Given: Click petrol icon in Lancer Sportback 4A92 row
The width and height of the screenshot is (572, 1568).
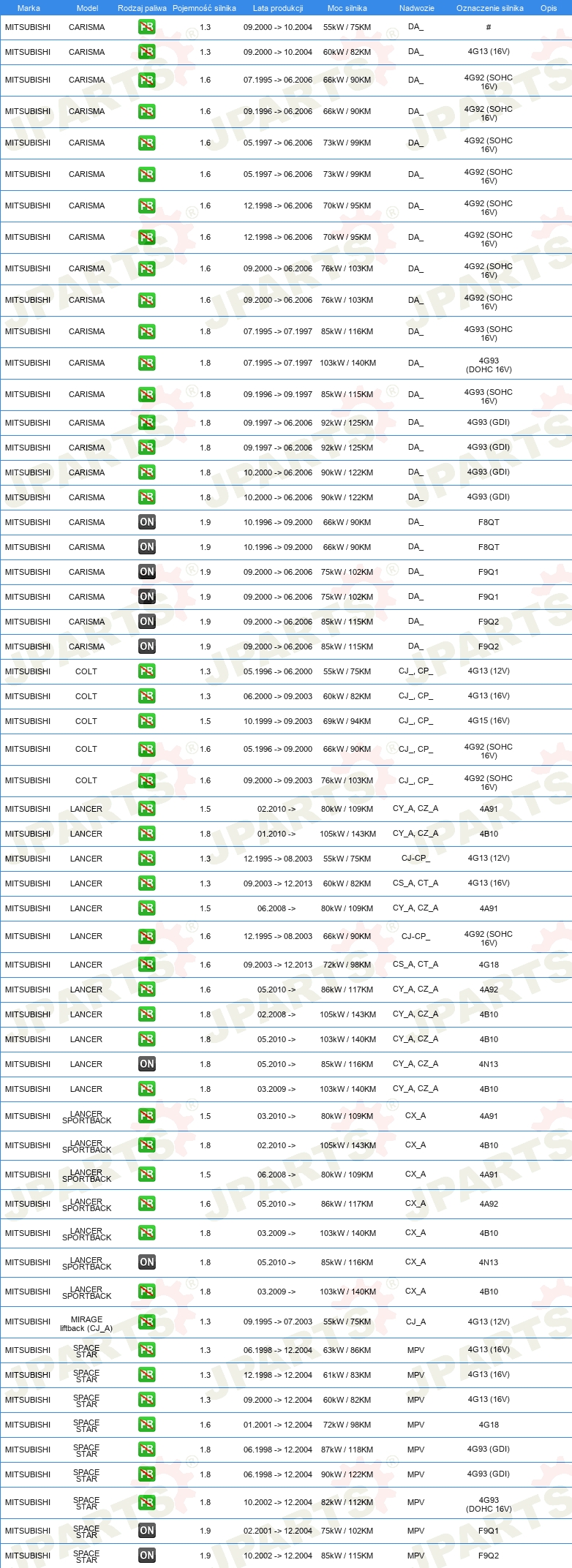Looking at the screenshot, I should click(x=147, y=1204).
